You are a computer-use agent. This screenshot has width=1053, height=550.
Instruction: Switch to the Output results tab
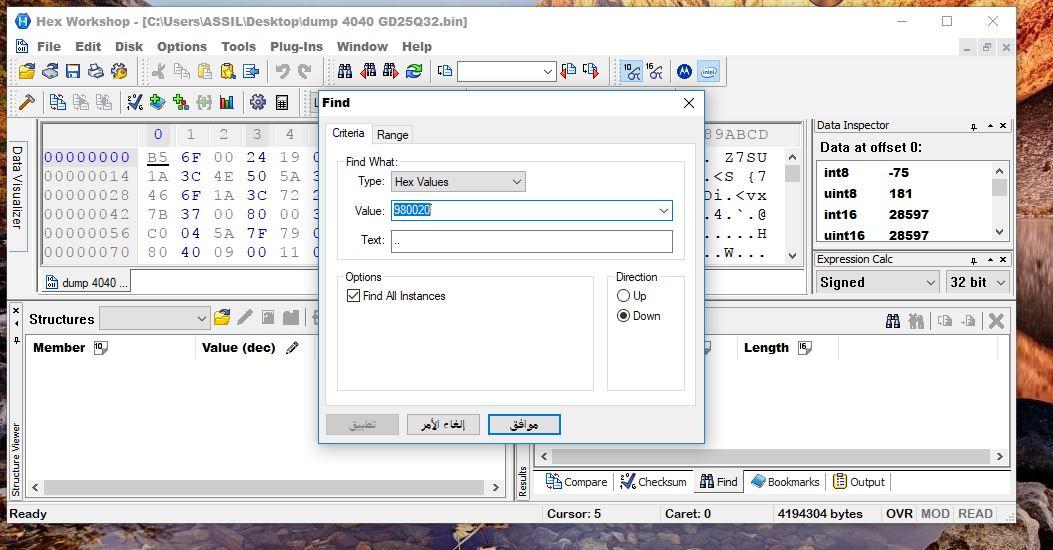(x=859, y=482)
